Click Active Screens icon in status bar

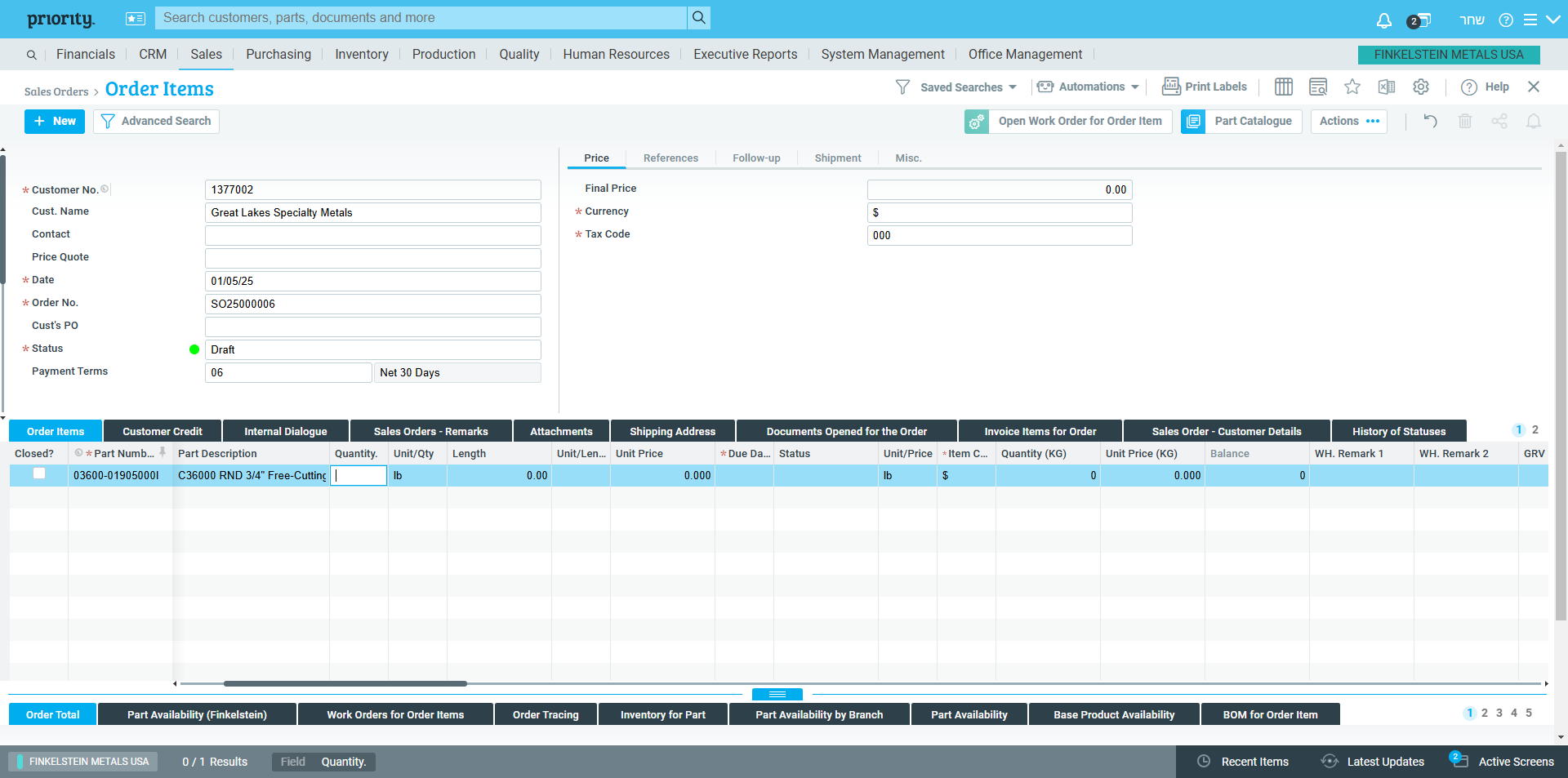(x=1459, y=759)
